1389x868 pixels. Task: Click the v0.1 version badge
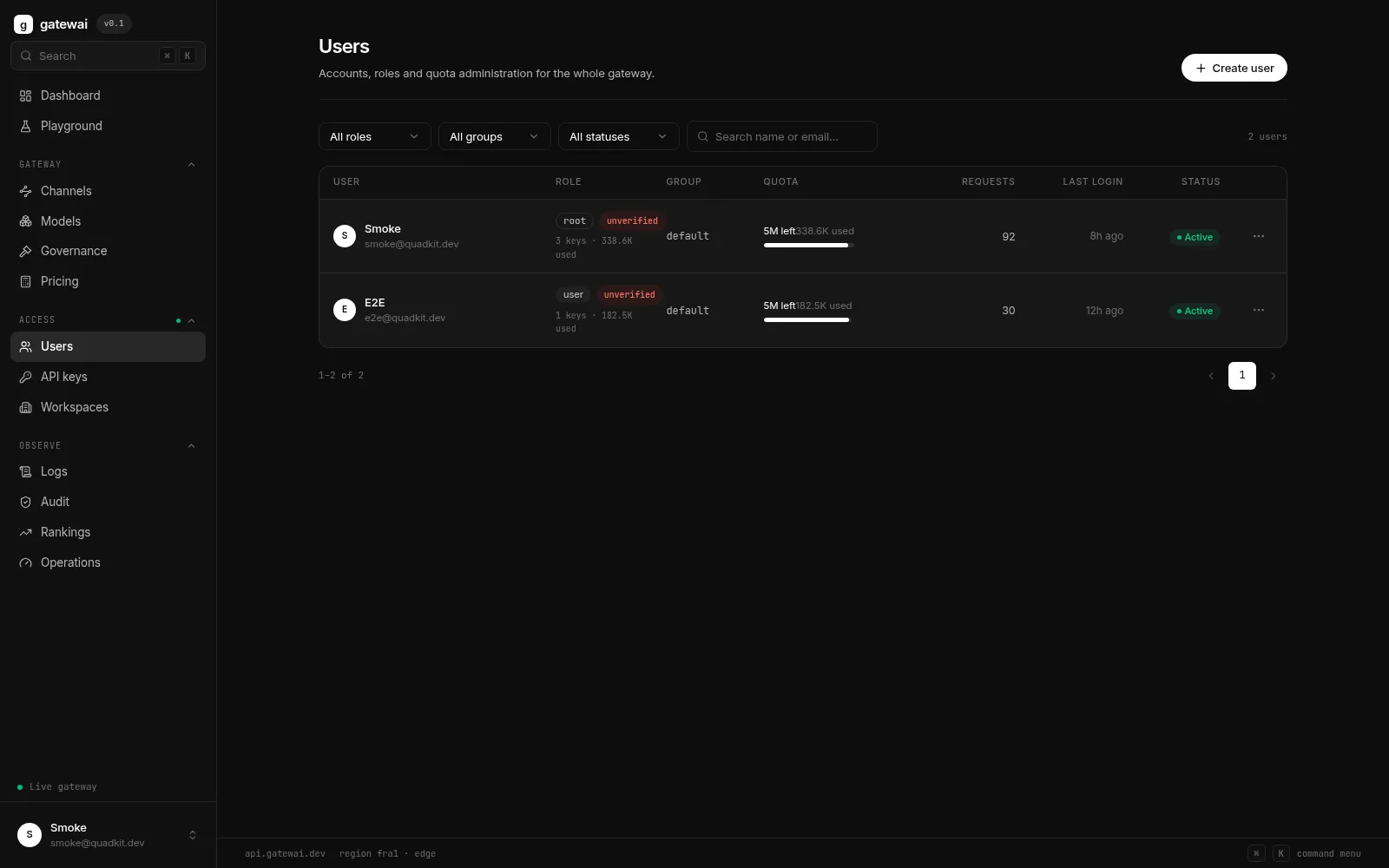tap(114, 23)
